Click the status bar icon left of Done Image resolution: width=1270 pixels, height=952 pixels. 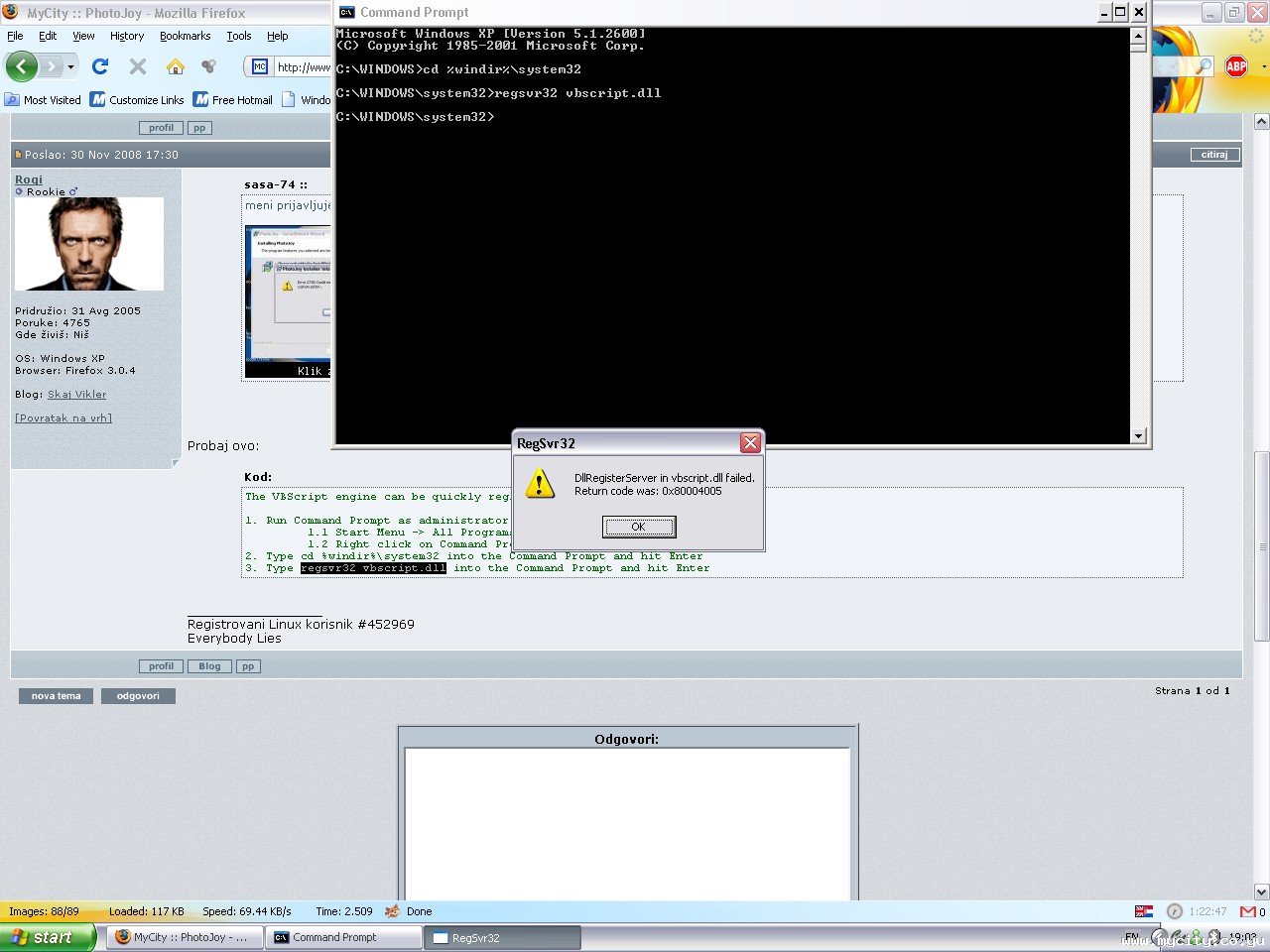tap(393, 911)
